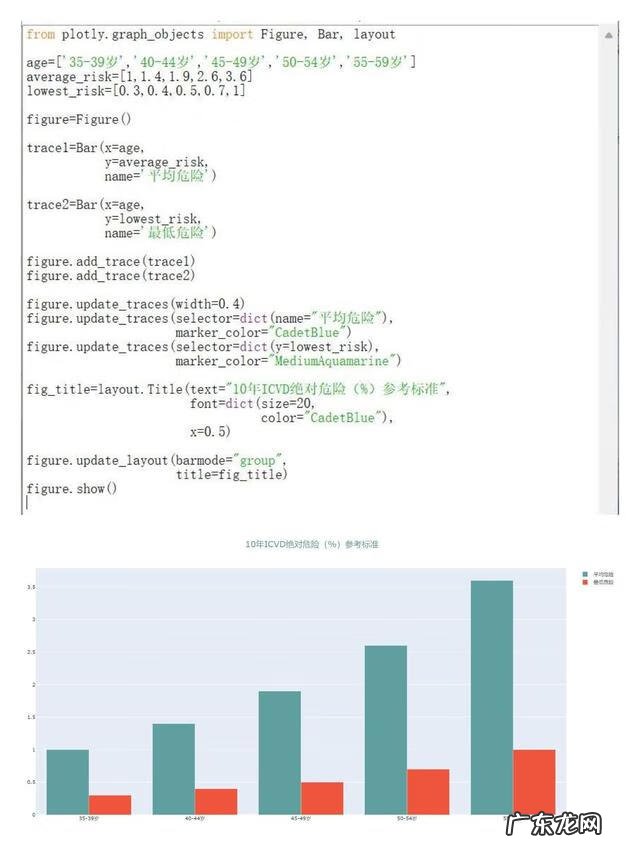Pick the red bar for 45-49岁
Screen dimensions: 640x853
click(x=321, y=798)
